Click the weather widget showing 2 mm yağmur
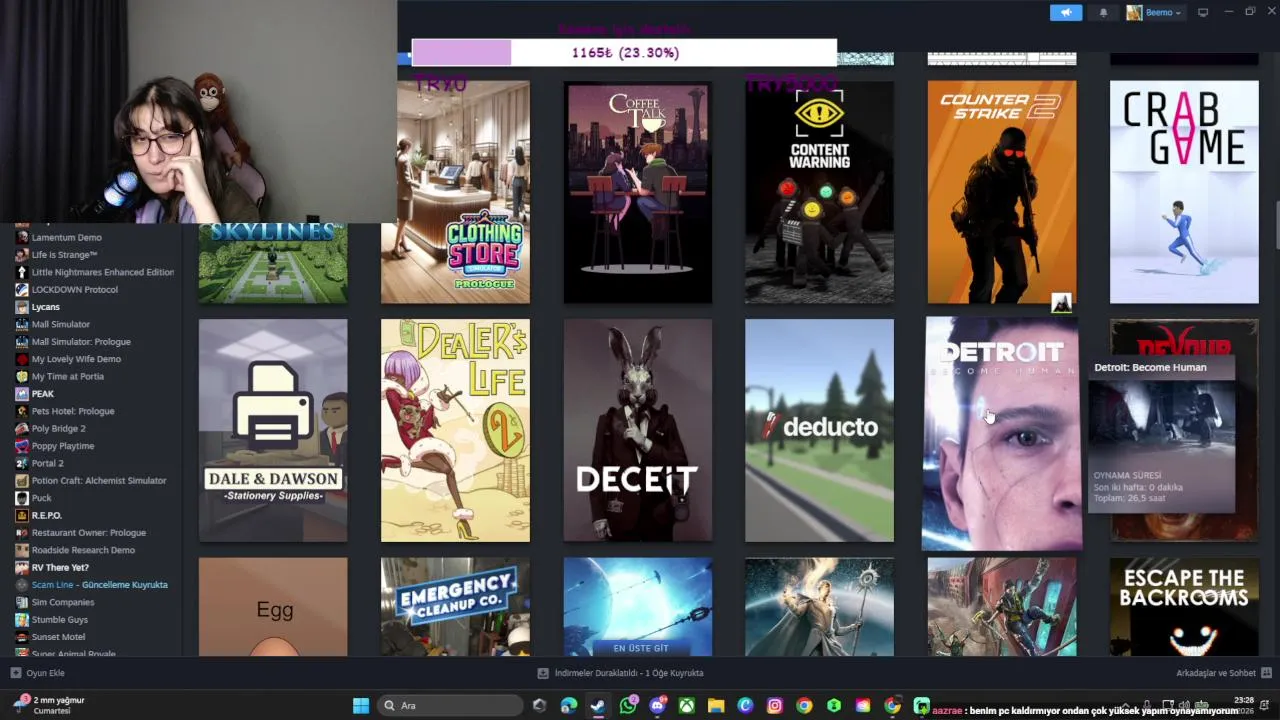The width and height of the screenshot is (1280, 720). (x=50, y=705)
